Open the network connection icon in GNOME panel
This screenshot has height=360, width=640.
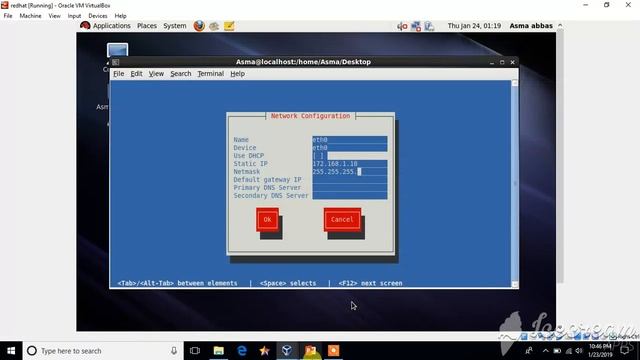coord(416,26)
